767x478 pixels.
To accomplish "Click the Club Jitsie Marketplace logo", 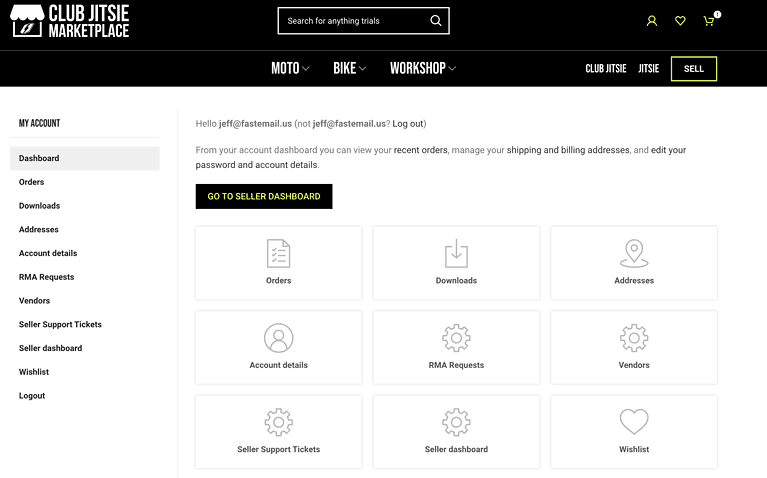I will pos(69,22).
